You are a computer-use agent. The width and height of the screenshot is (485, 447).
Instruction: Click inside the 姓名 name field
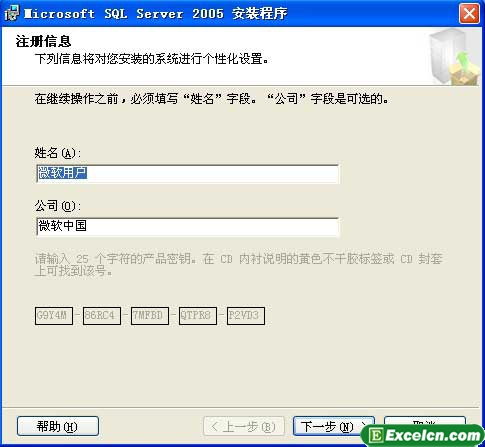[x=188, y=174]
